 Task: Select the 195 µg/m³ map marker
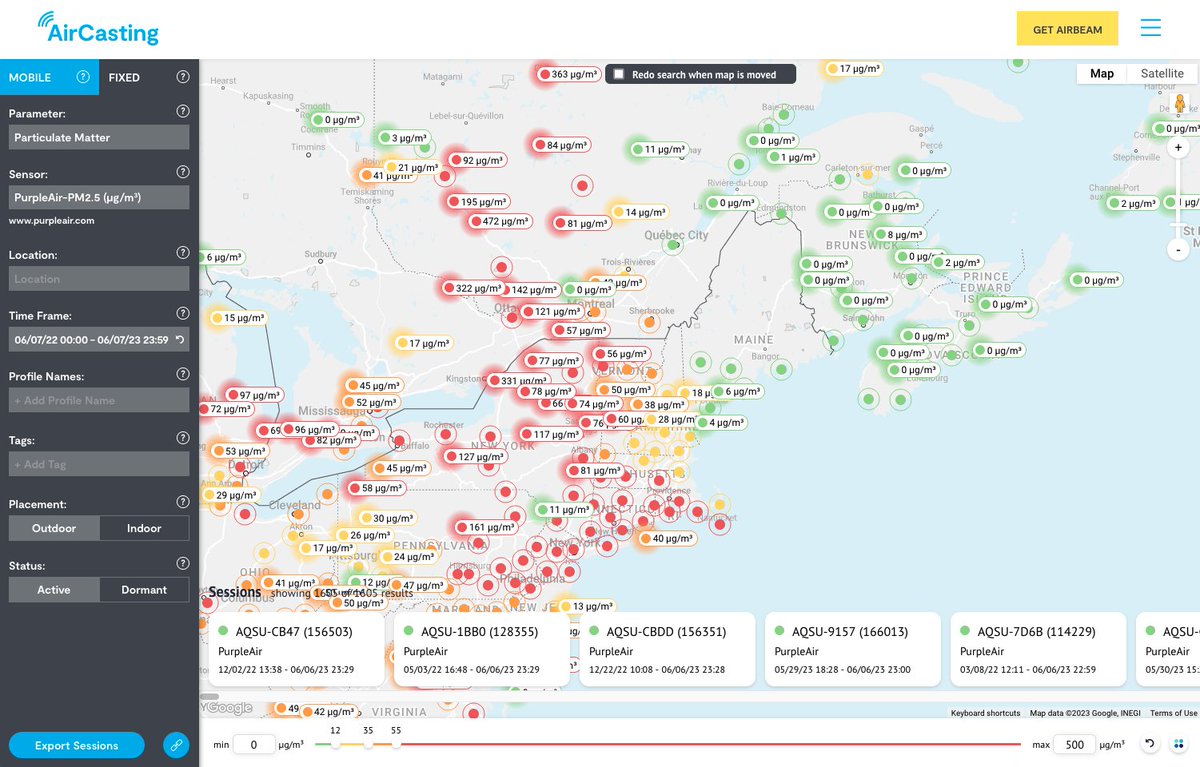click(x=476, y=201)
